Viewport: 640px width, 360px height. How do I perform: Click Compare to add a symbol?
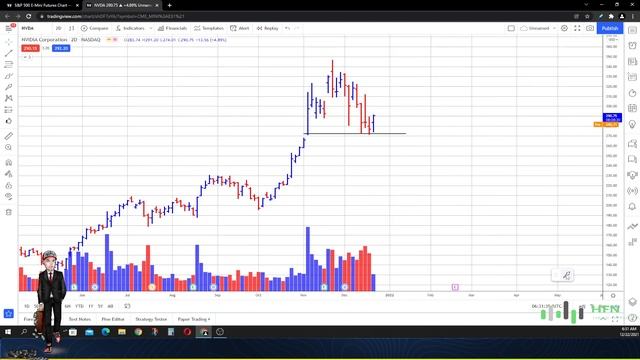[x=95, y=28]
